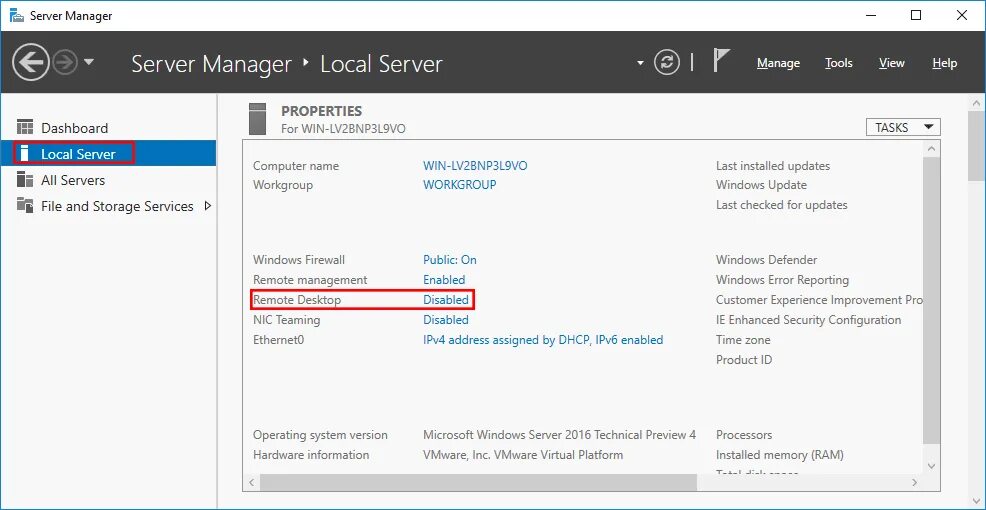Expand File and Storage Services submenu arrow

coord(207,206)
